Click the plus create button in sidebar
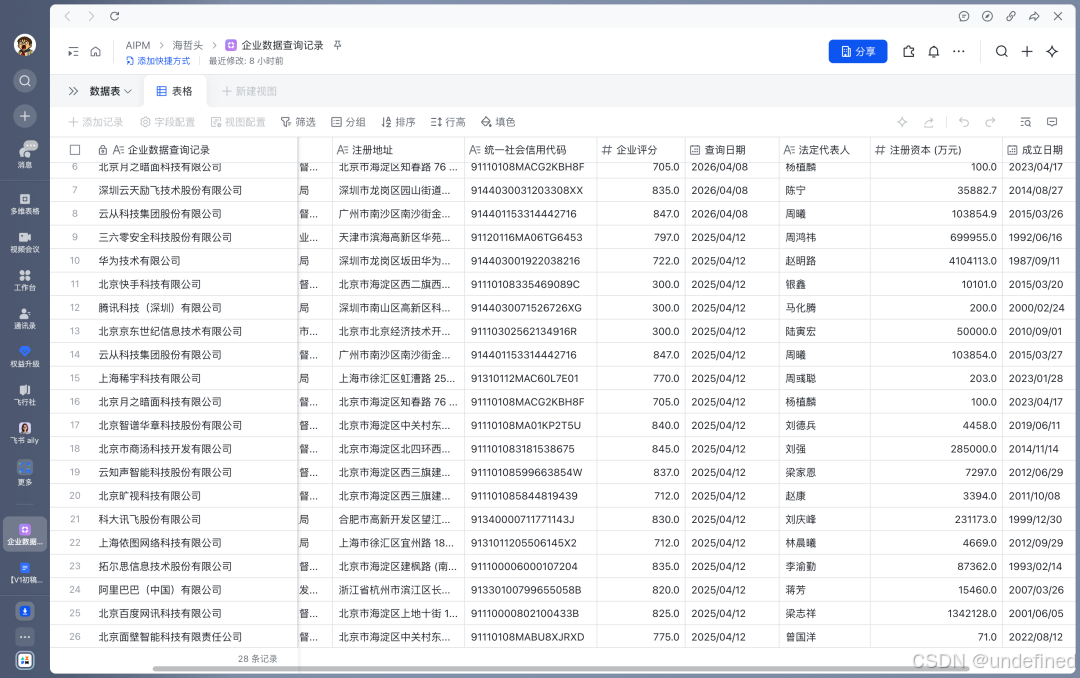 click(x=25, y=116)
